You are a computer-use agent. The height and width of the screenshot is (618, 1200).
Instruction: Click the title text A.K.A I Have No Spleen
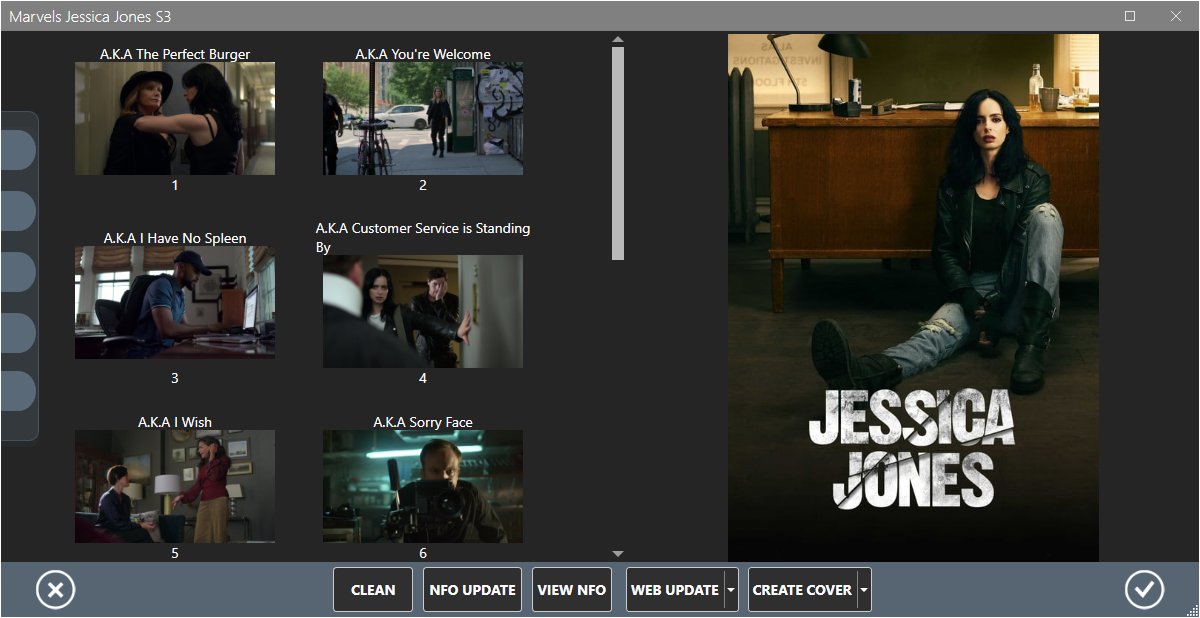click(175, 238)
